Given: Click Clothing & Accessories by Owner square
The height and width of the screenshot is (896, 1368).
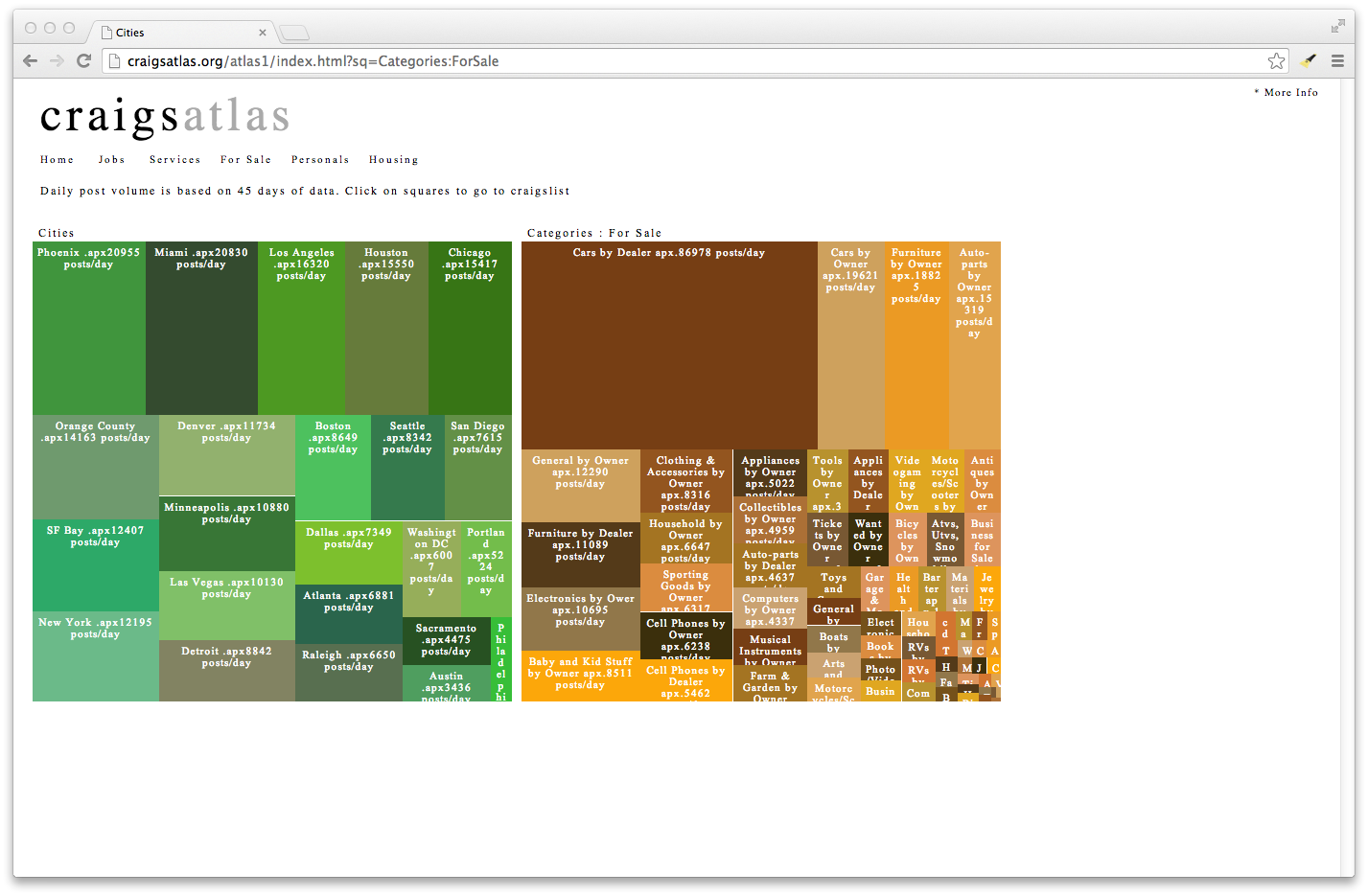Looking at the screenshot, I should (686, 481).
